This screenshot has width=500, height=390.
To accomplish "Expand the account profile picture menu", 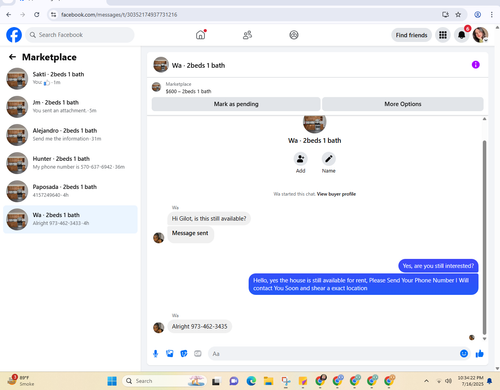I will (x=480, y=35).
